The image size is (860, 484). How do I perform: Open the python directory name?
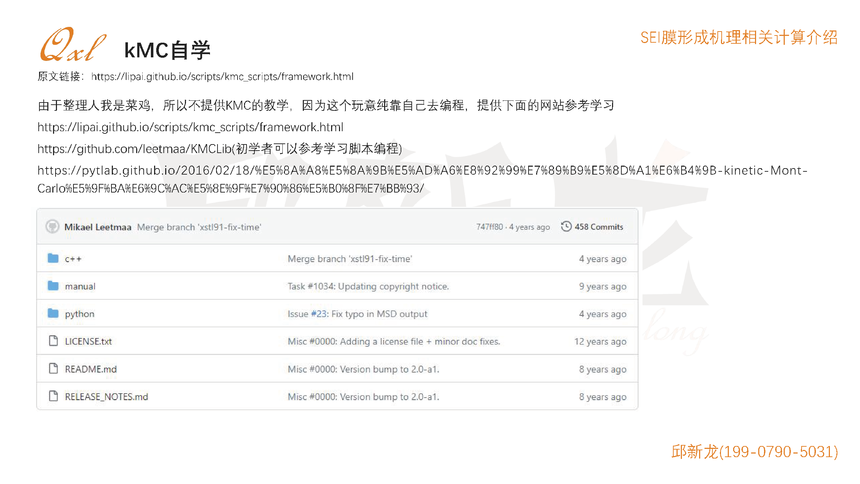coord(79,314)
